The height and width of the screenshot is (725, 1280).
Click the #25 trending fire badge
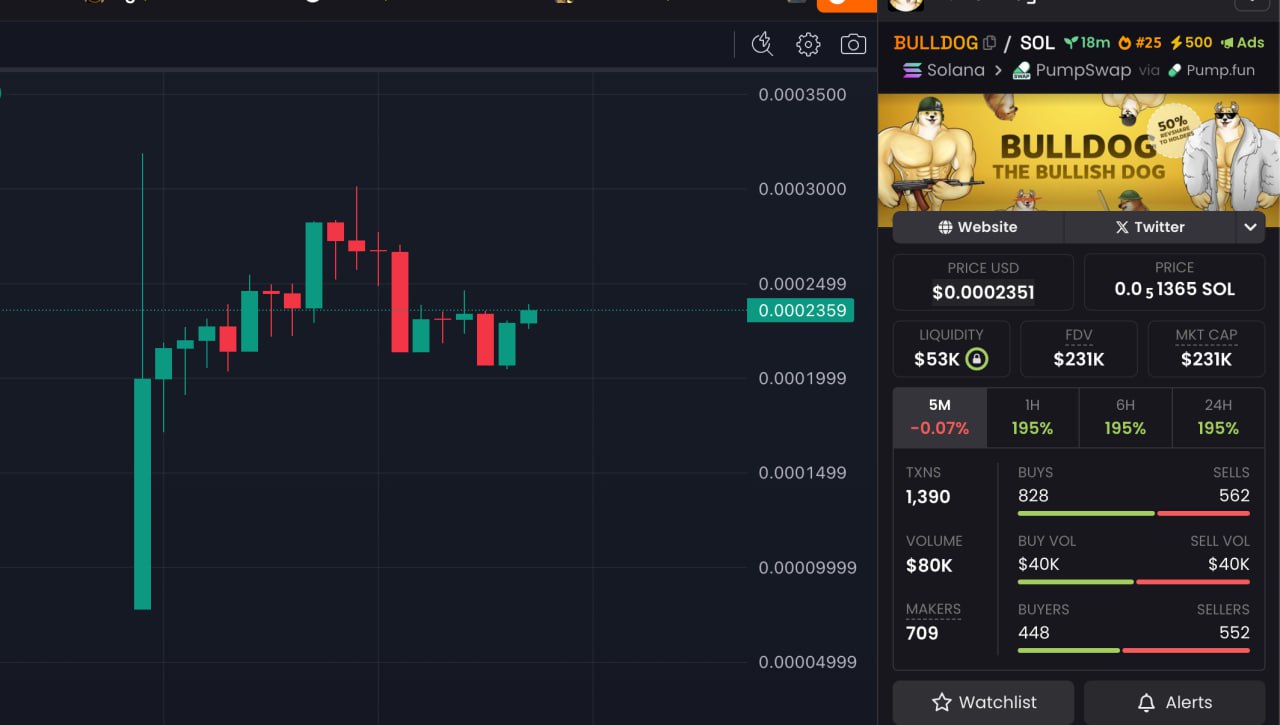click(1140, 43)
